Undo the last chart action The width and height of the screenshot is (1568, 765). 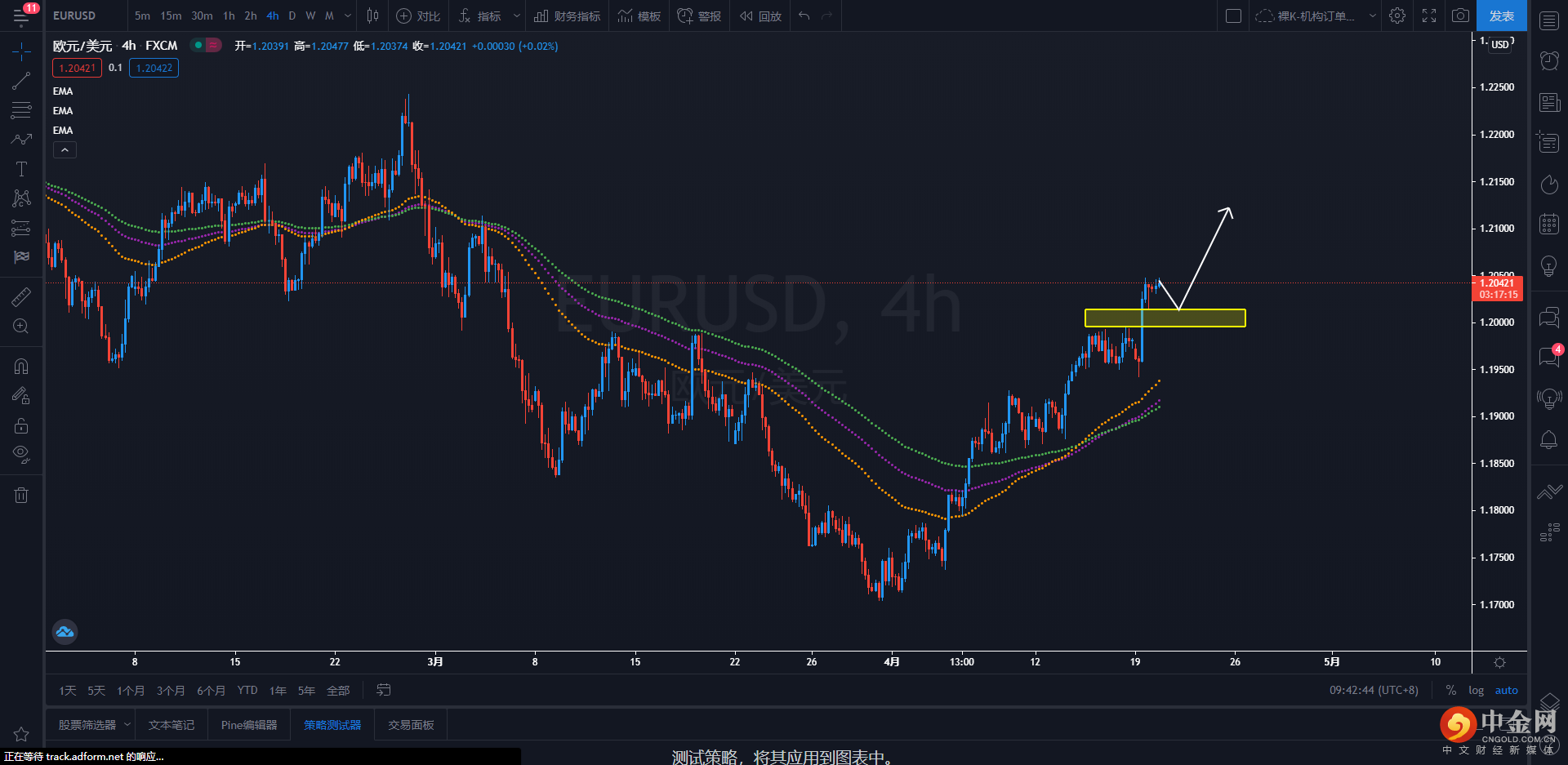click(804, 16)
